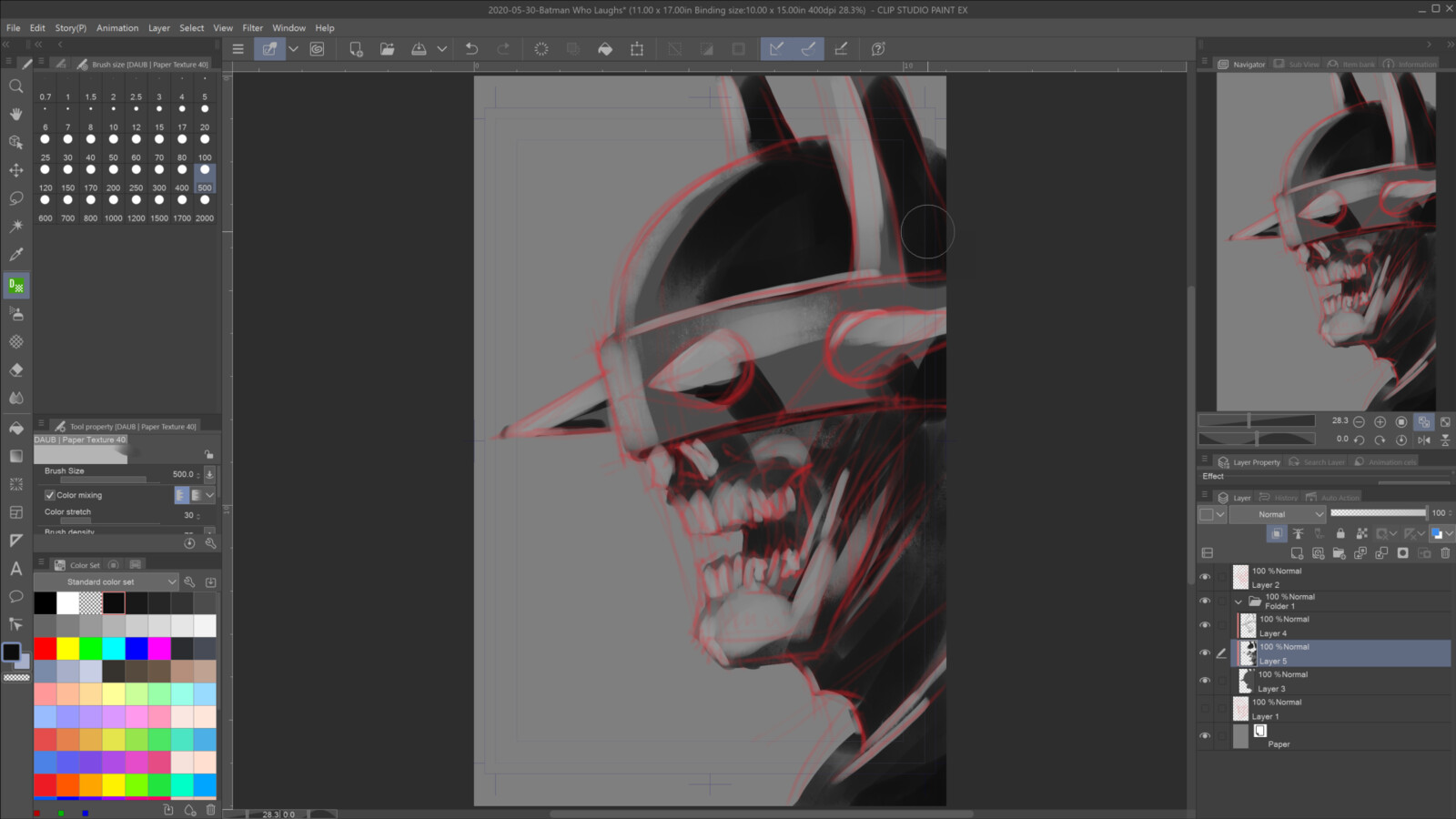Open dropdown arrow next to first command bar tool

(x=293, y=49)
